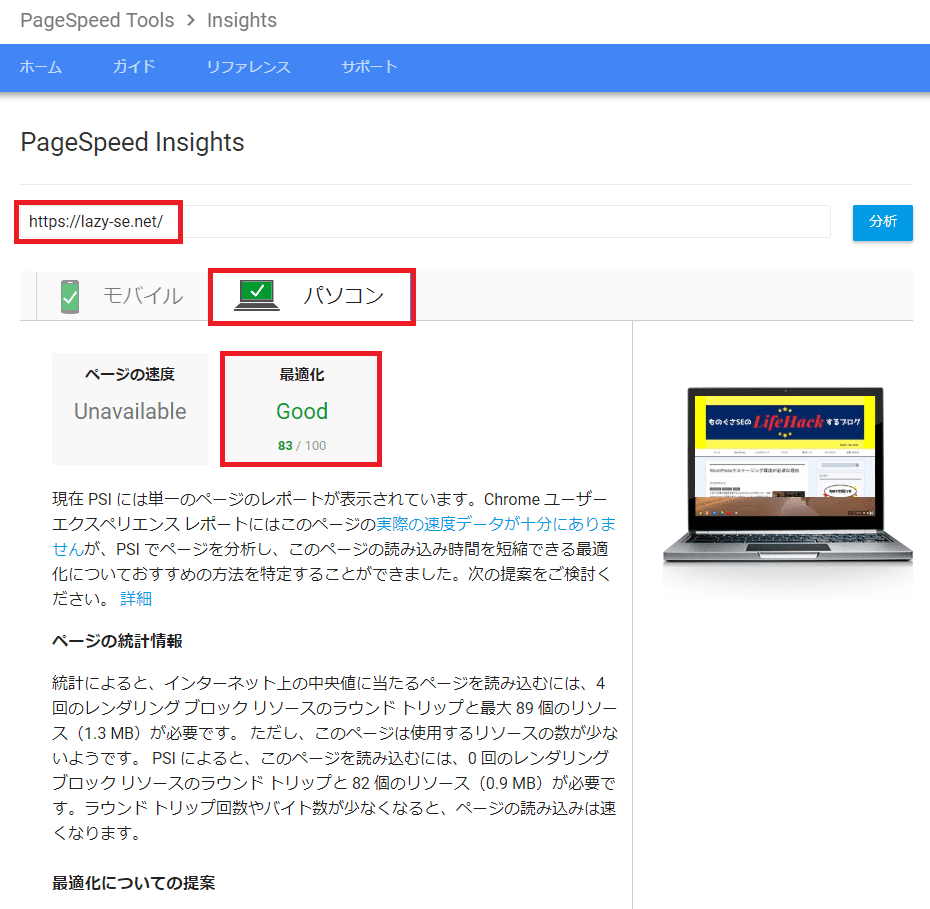Click the laptop website preview thumbnail
The width and height of the screenshot is (930, 909).
pyautogui.click(x=787, y=474)
